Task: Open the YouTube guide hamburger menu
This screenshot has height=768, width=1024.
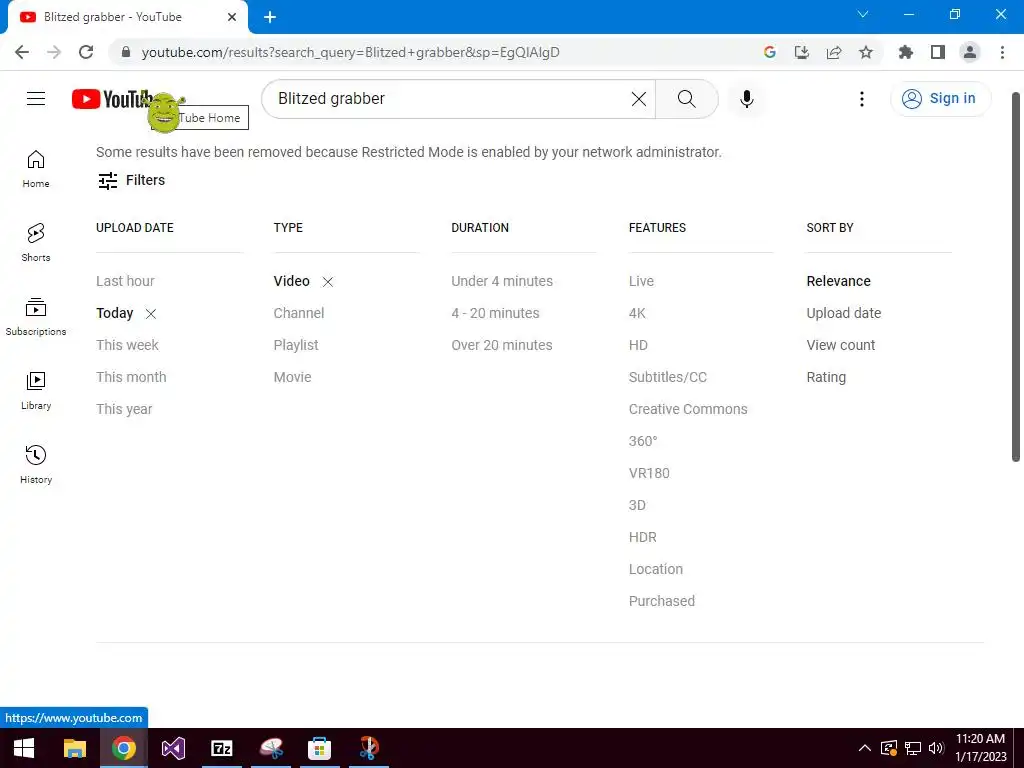Action: (36, 99)
